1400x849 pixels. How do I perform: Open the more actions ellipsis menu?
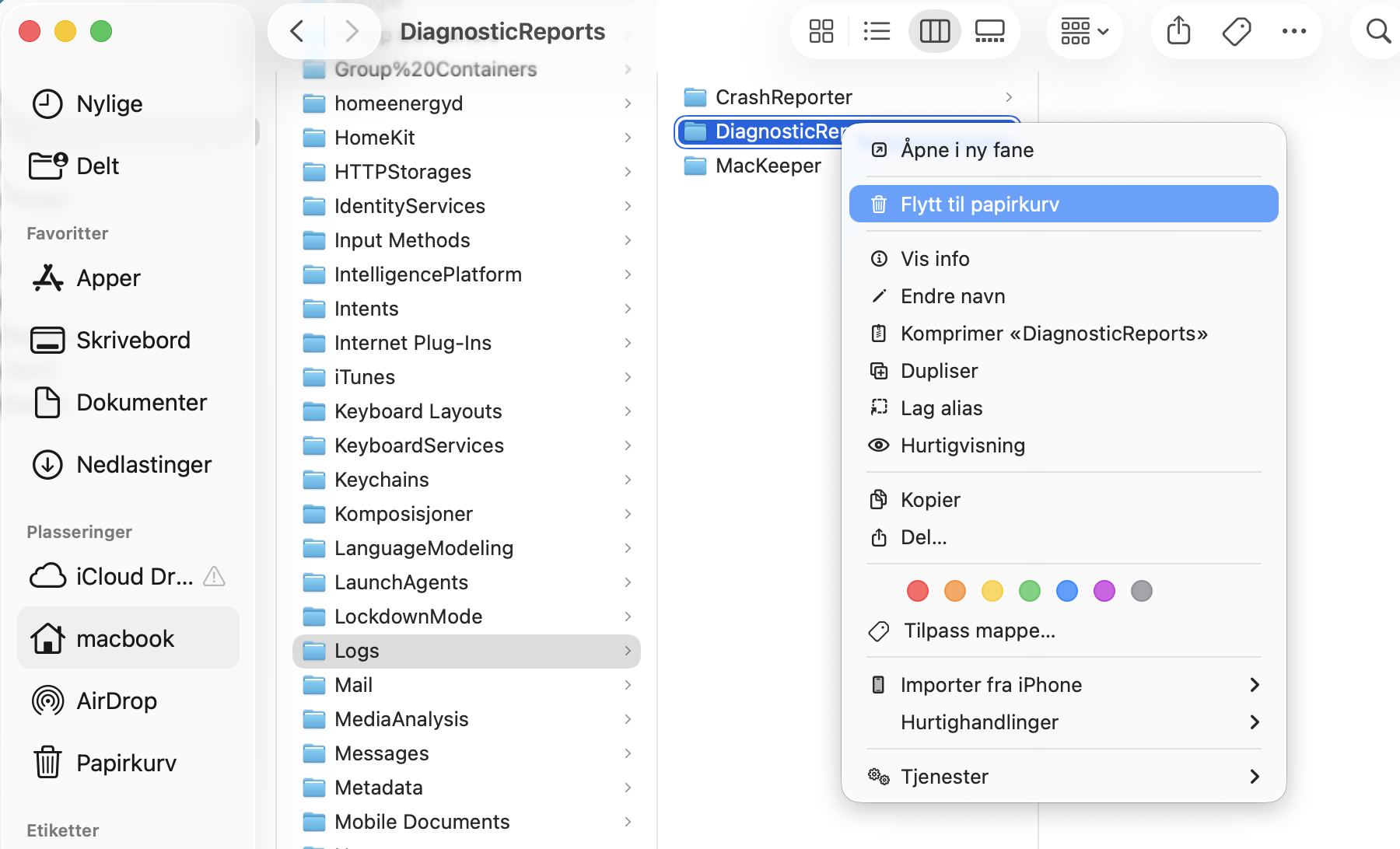point(1294,31)
